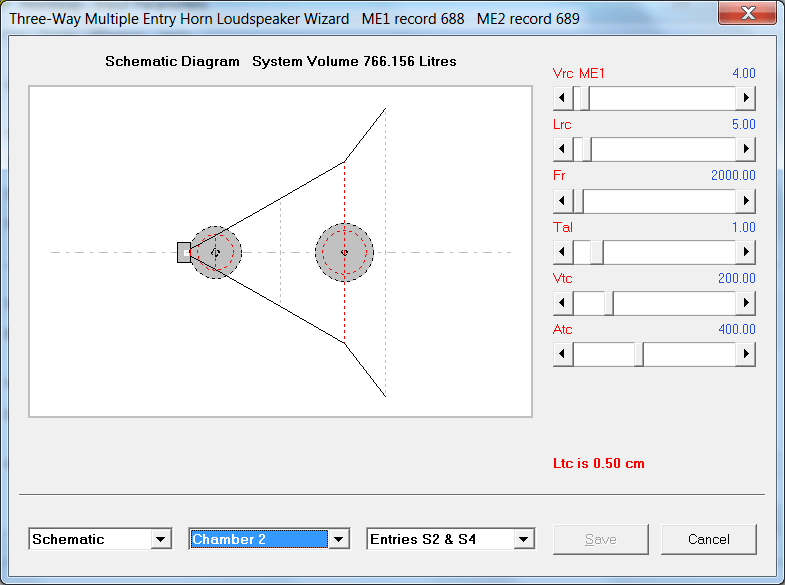Close the Horn Loudspeaker Wizard window

click(747, 13)
